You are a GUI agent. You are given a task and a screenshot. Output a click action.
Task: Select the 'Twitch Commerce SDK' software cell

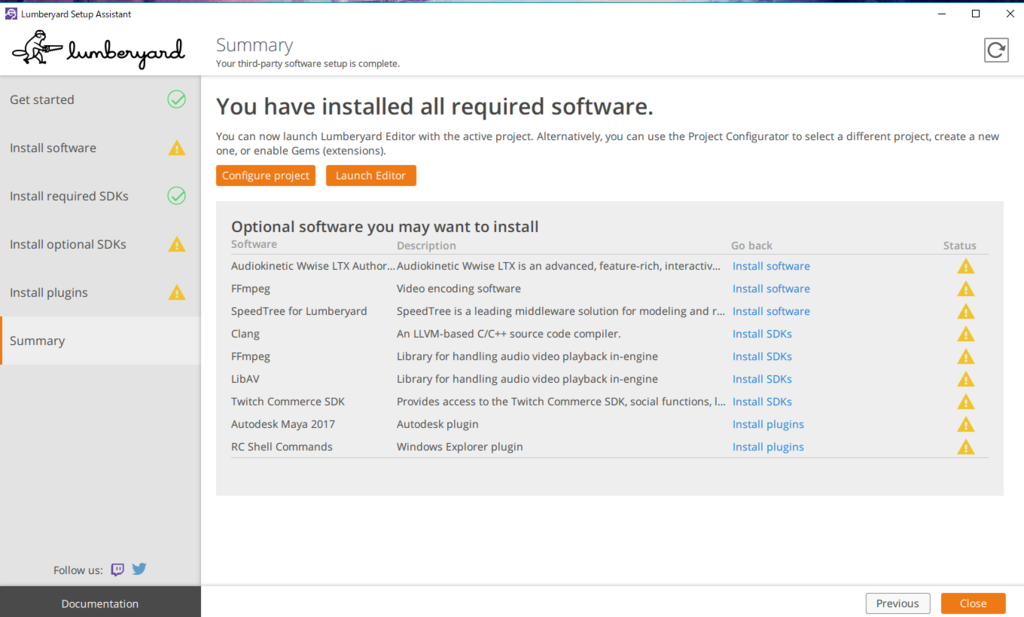point(287,402)
